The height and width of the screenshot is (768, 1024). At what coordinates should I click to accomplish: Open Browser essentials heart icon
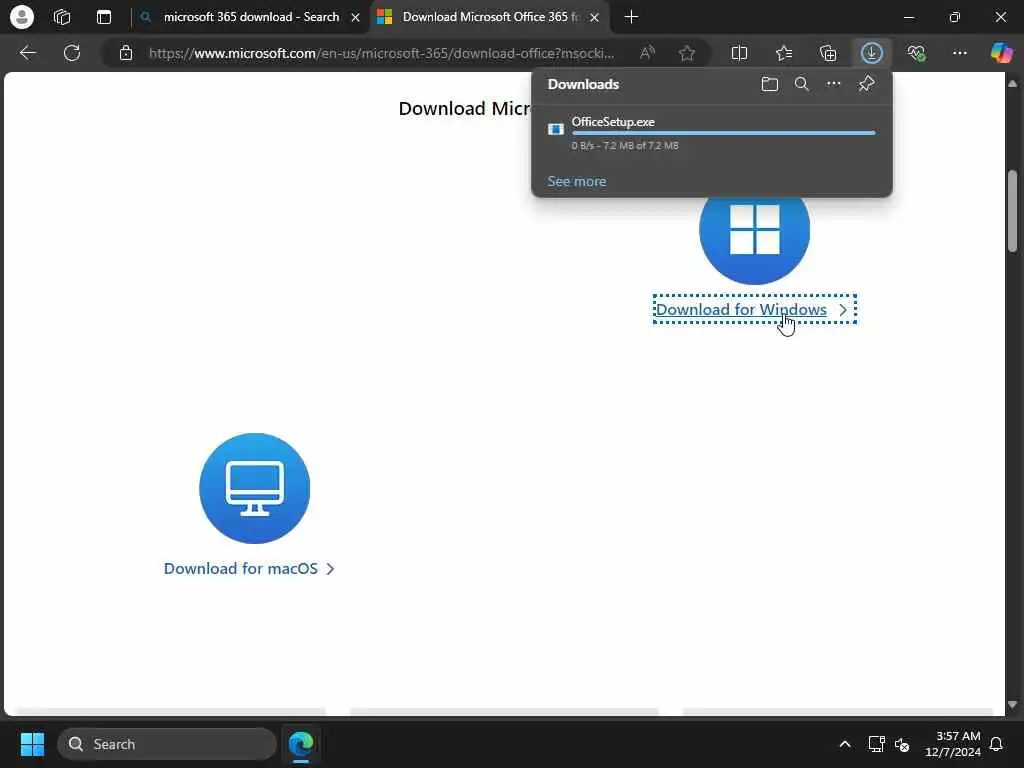tap(916, 53)
